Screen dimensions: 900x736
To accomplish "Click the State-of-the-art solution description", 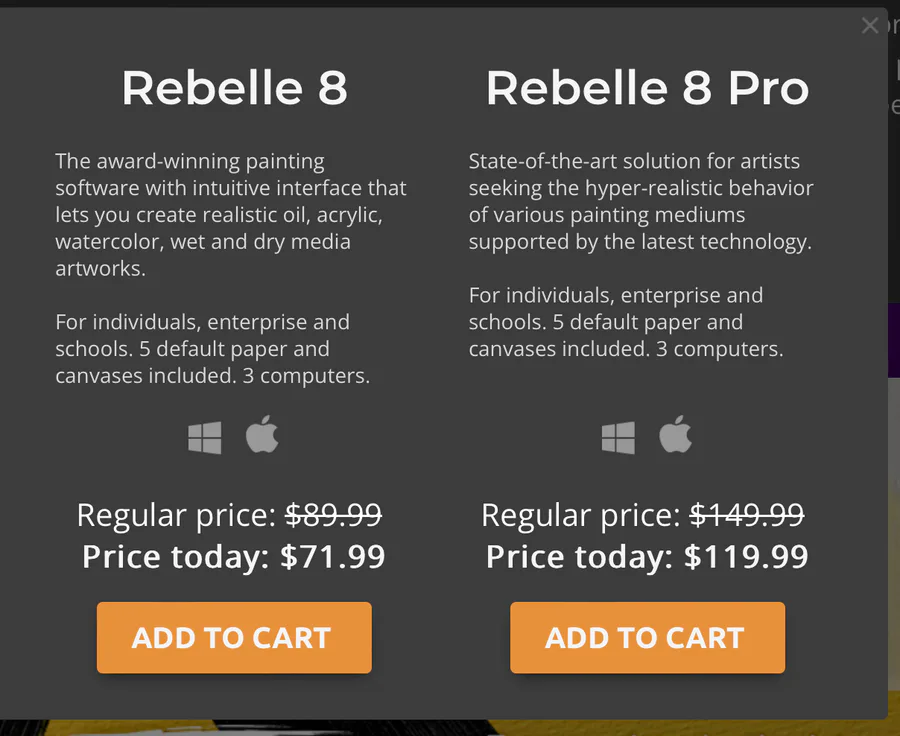I will 641,201.
